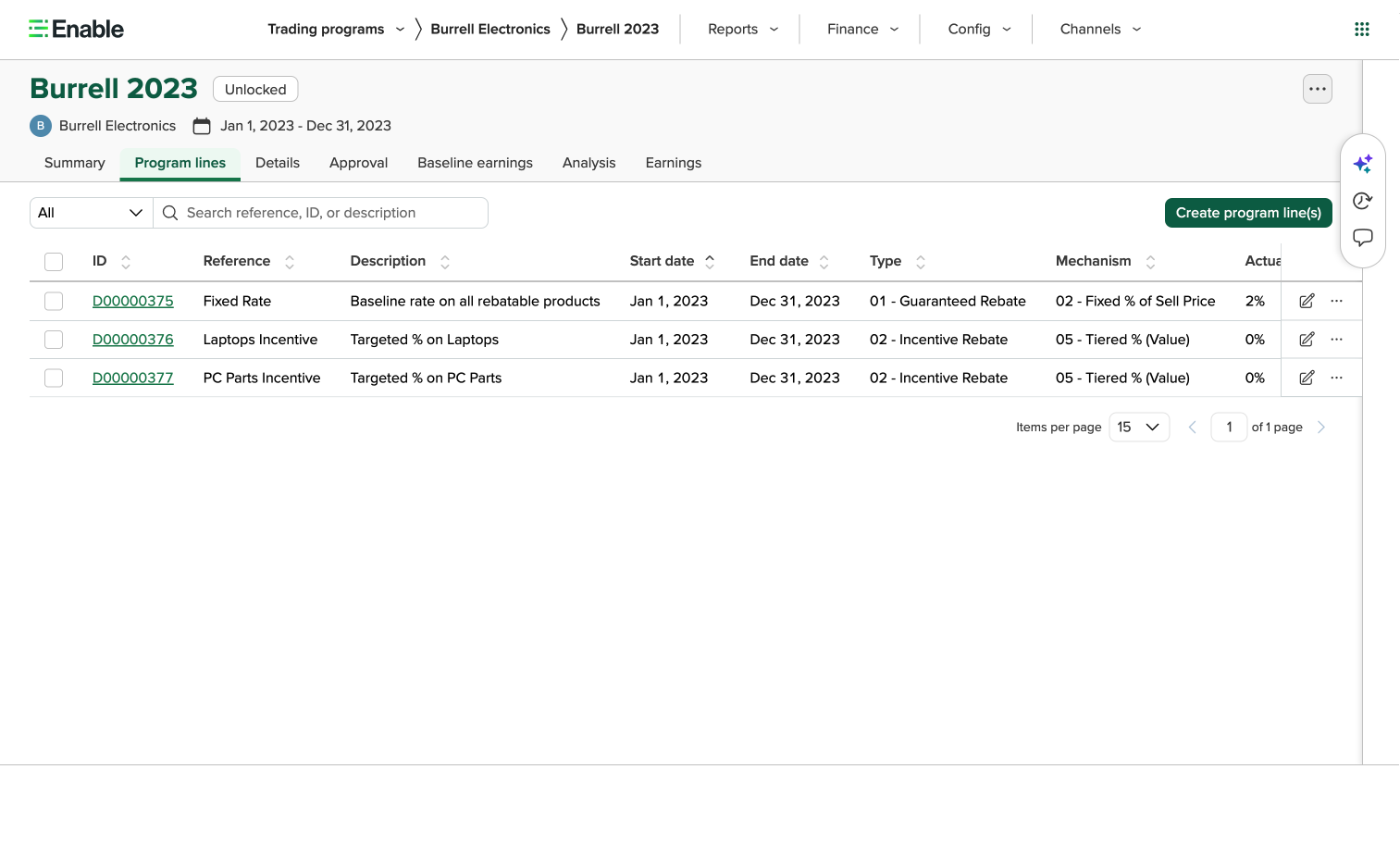1400x856 pixels.
Task: Open more options for PC Parts Incentive row
Action: click(x=1336, y=378)
